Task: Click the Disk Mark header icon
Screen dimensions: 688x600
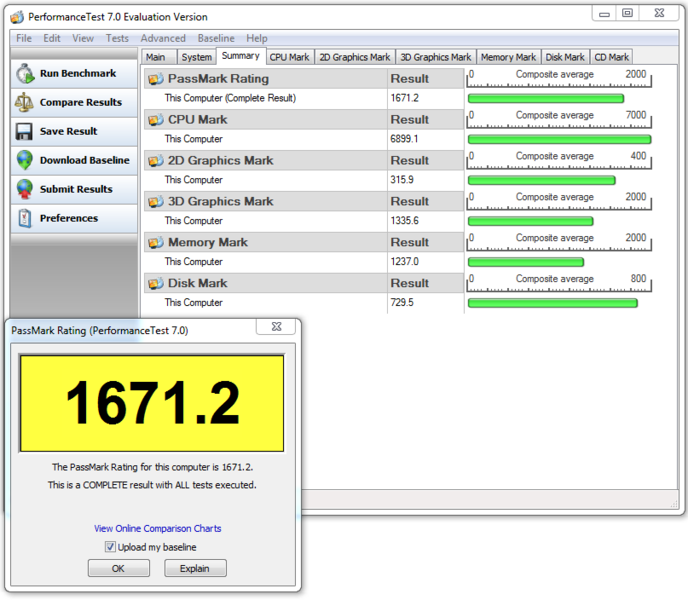Action: tap(155, 284)
